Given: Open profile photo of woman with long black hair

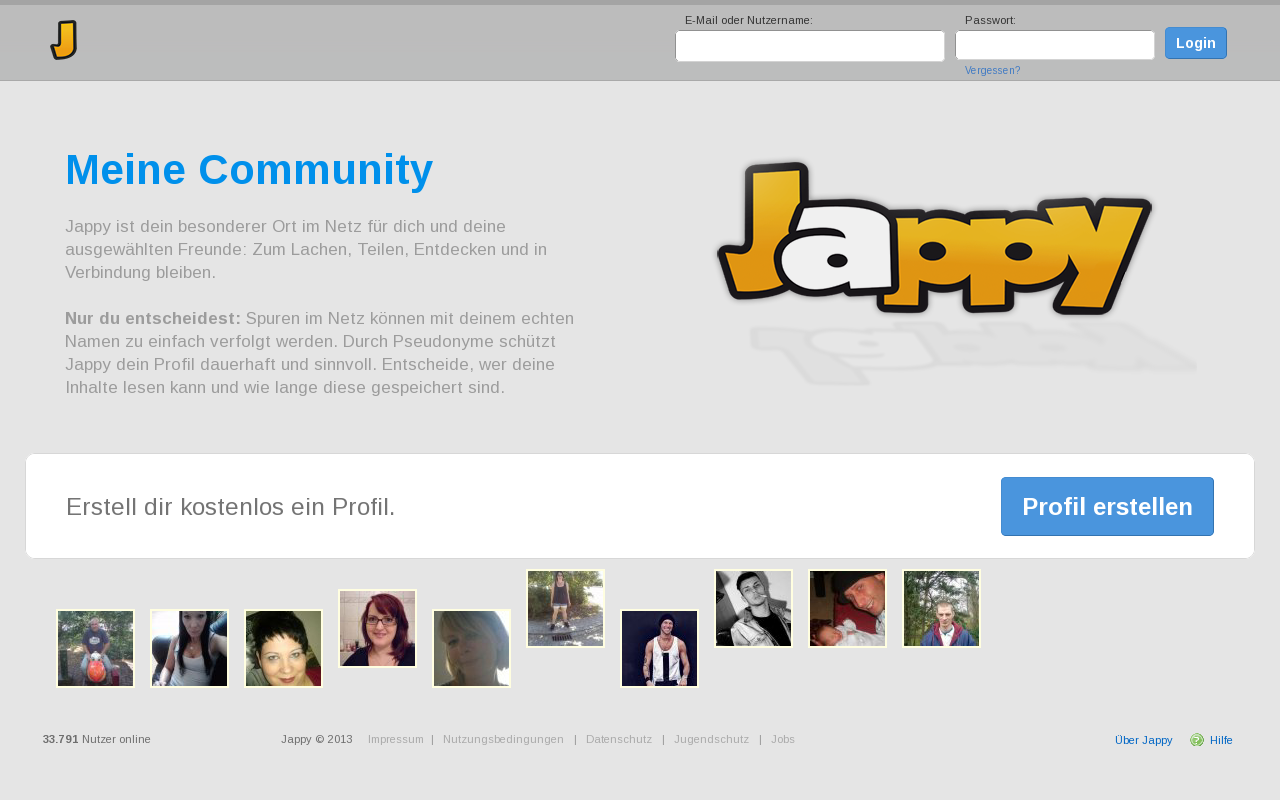Looking at the screenshot, I should 189,648.
